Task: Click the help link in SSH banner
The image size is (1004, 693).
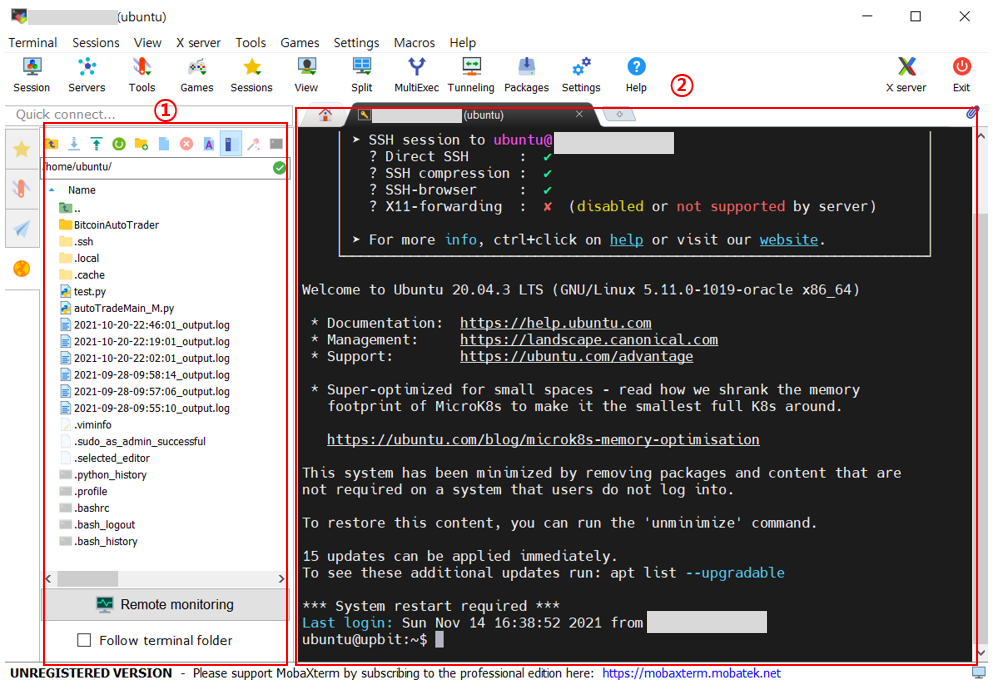Action: coord(626,240)
